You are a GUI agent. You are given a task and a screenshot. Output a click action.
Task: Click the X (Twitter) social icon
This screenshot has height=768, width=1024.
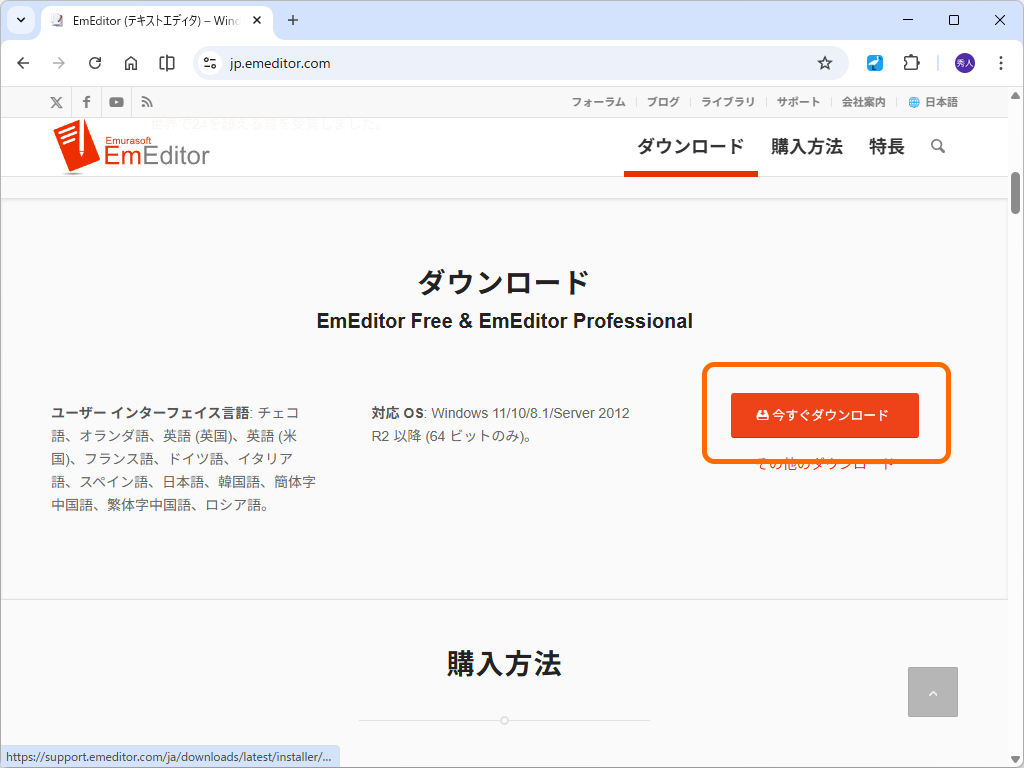[56, 101]
